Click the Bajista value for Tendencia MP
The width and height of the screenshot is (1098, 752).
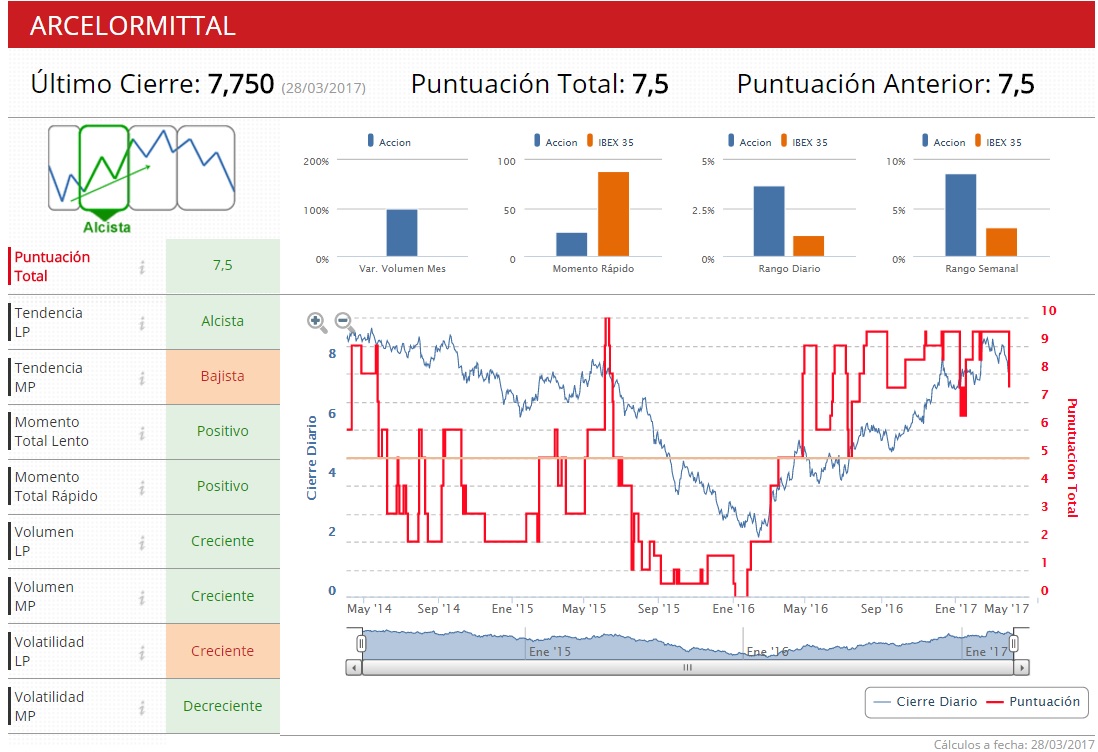click(x=223, y=377)
